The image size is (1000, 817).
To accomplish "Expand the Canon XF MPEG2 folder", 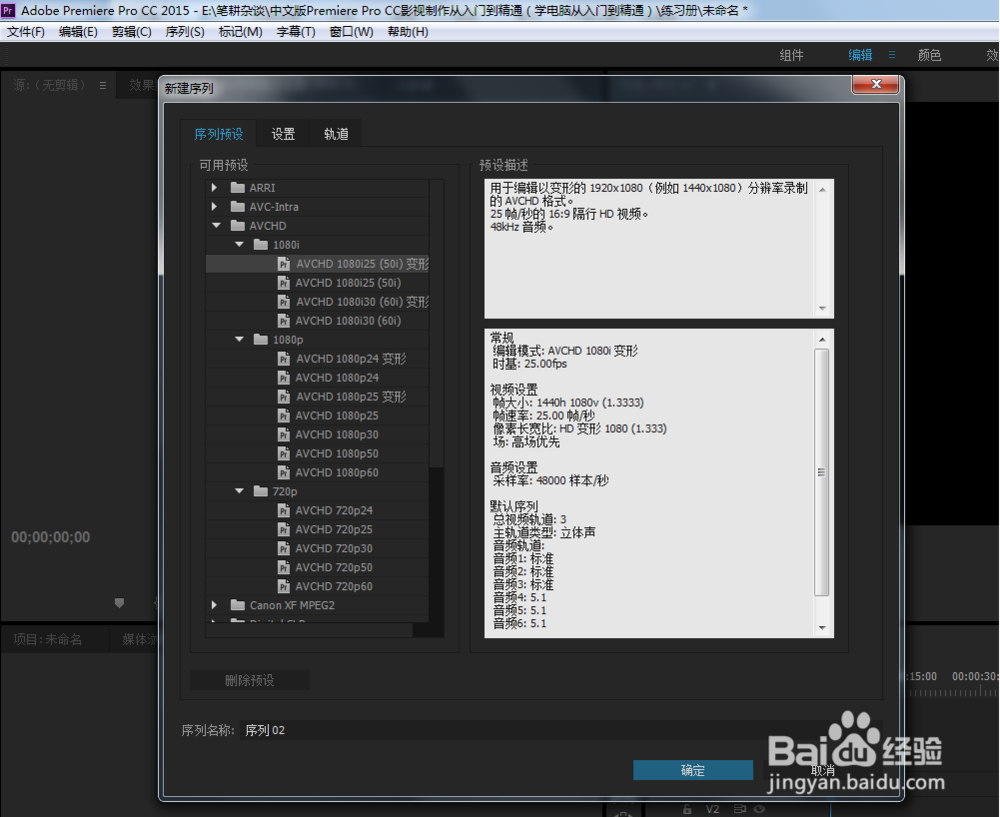I will pos(214,605).
